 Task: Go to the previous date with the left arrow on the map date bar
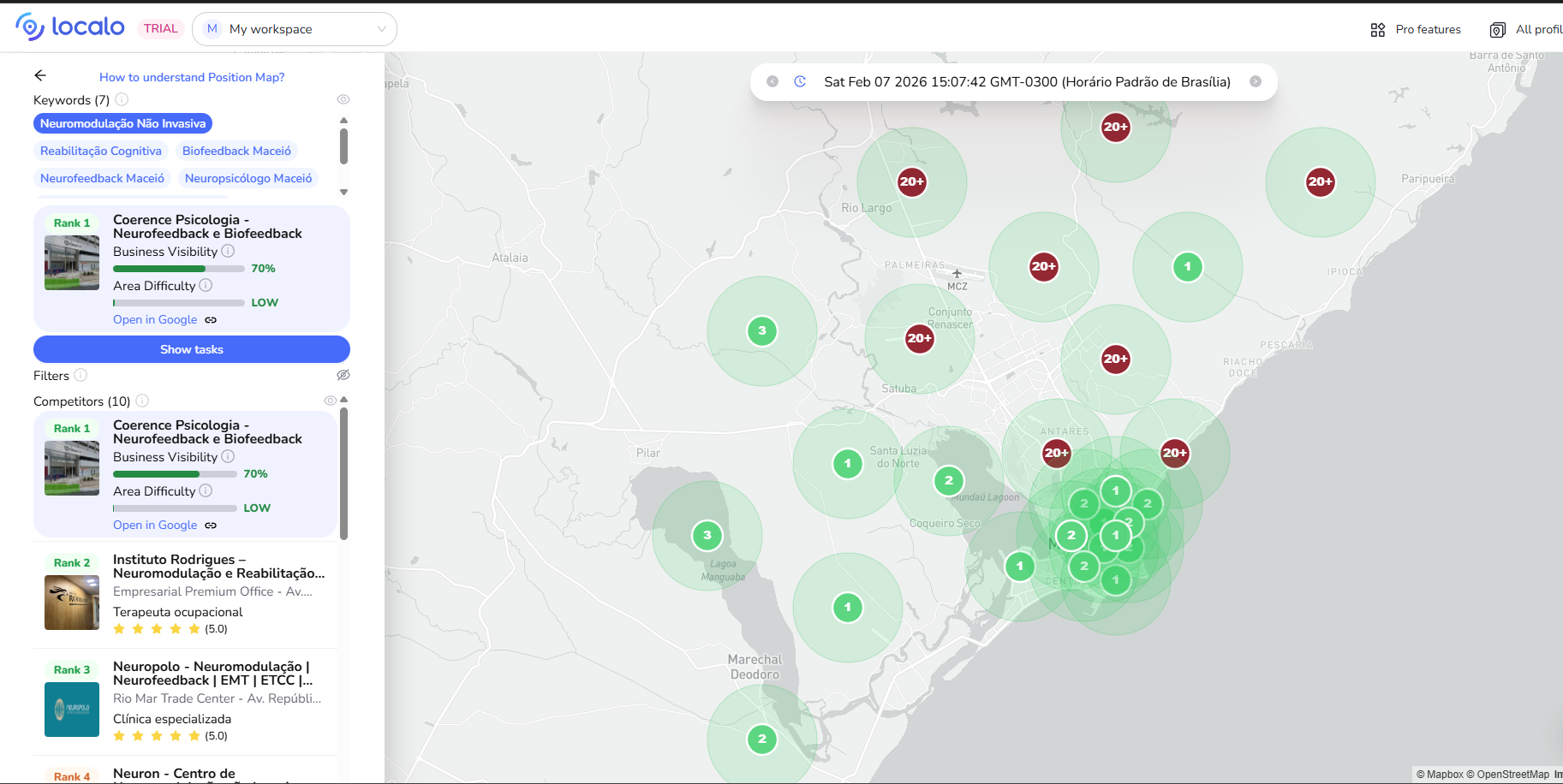point(773,81)
